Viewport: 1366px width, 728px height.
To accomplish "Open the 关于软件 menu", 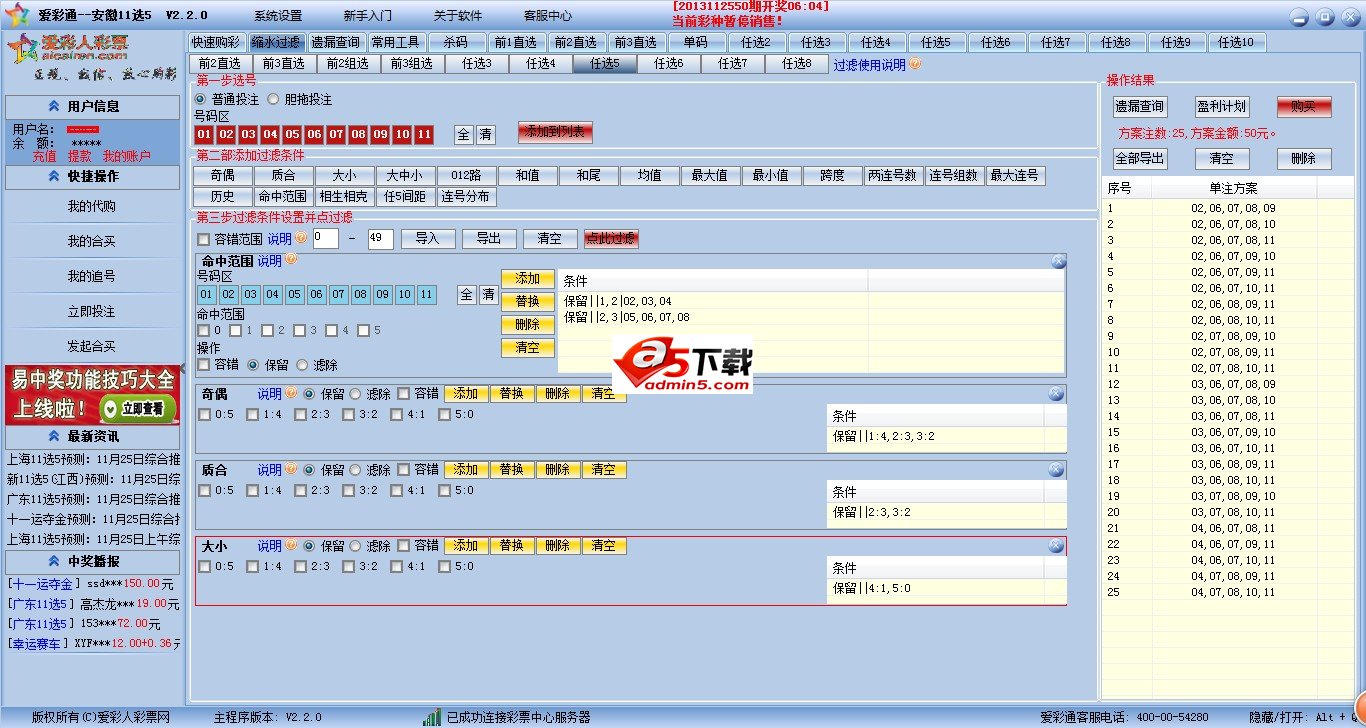I will [458, 16].
